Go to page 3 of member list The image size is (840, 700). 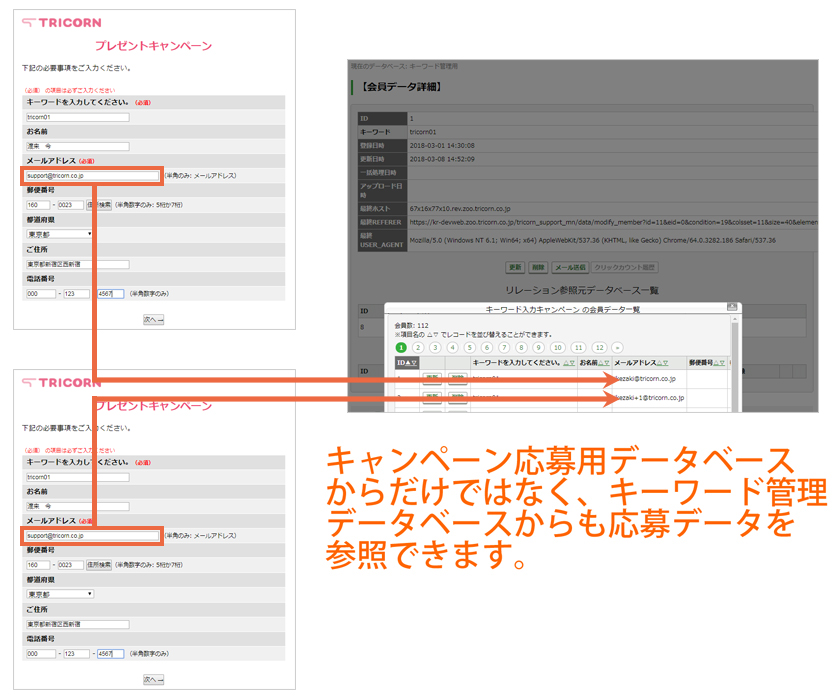tap(435, 348)
